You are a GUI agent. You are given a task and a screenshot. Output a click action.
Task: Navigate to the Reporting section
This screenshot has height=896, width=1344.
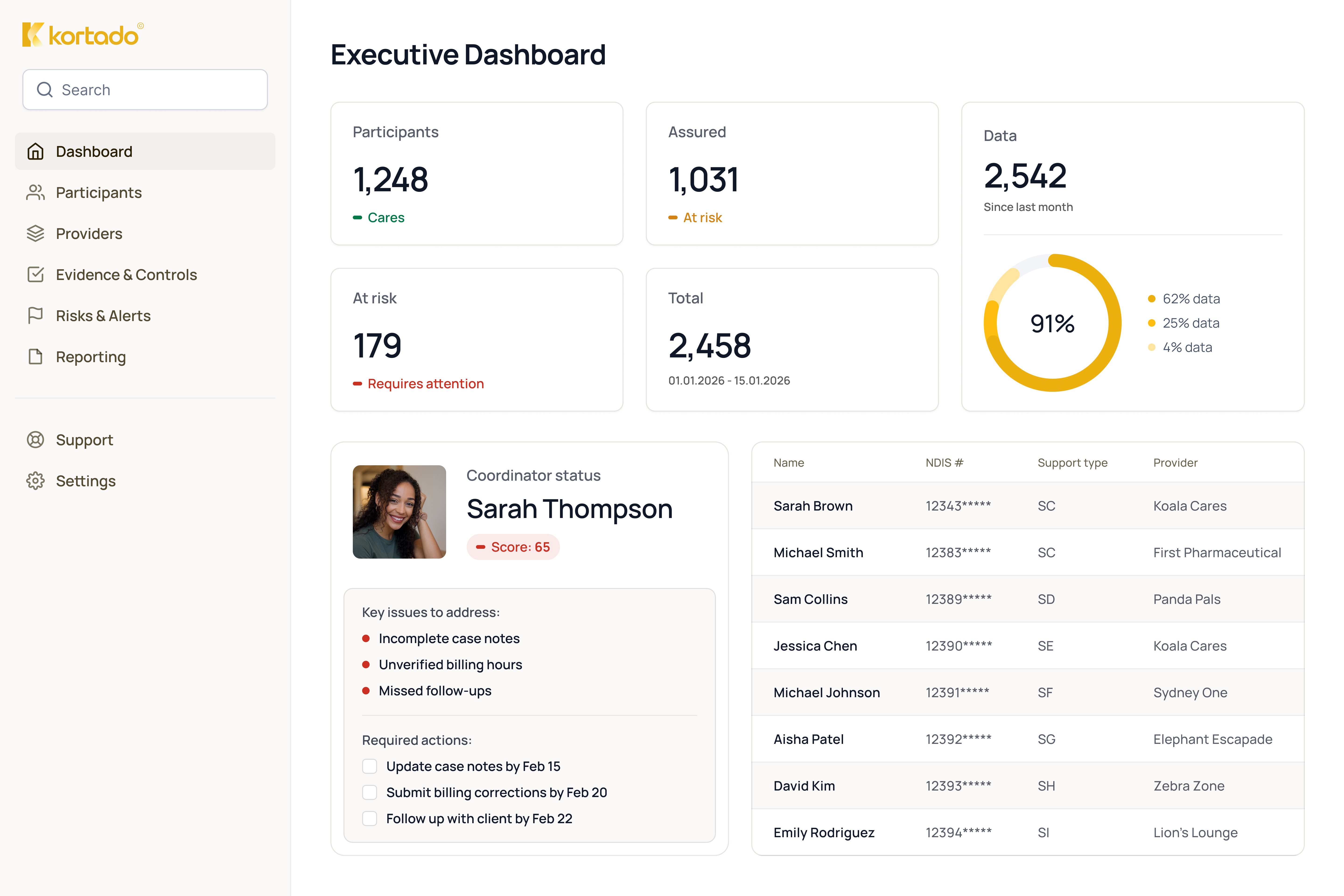(x=90, y=357)
